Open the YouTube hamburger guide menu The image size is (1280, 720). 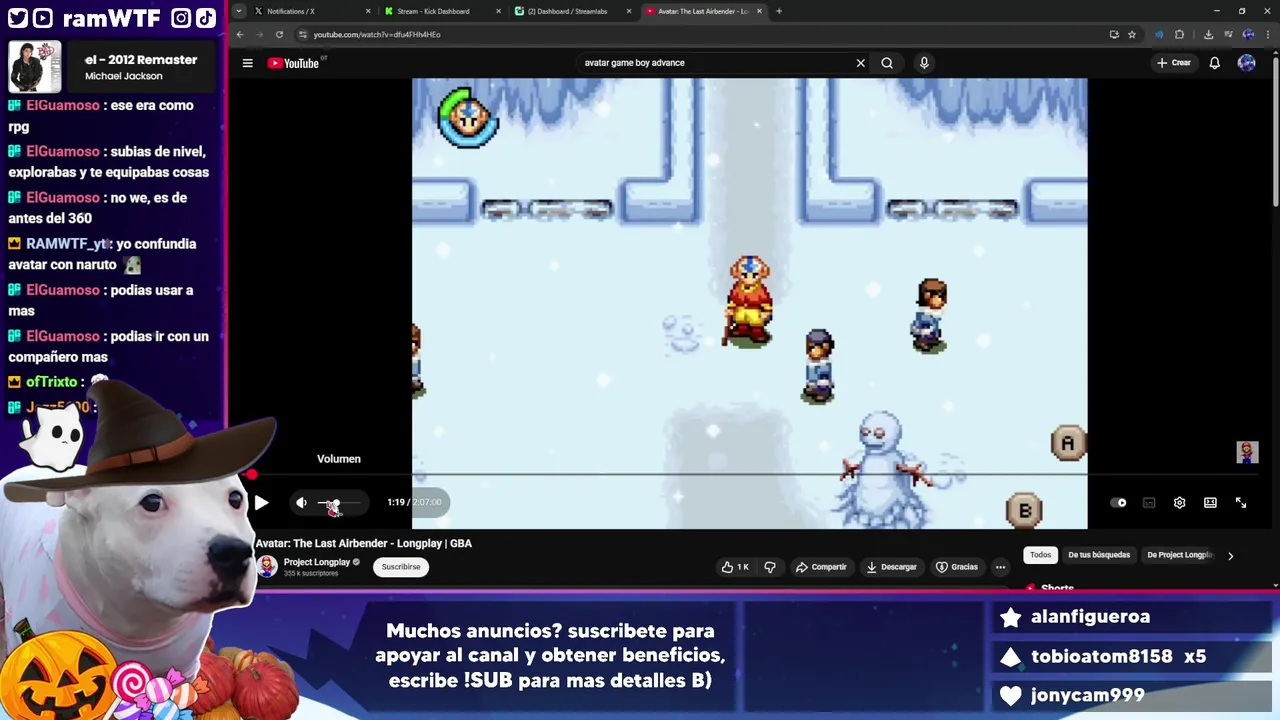247,63
